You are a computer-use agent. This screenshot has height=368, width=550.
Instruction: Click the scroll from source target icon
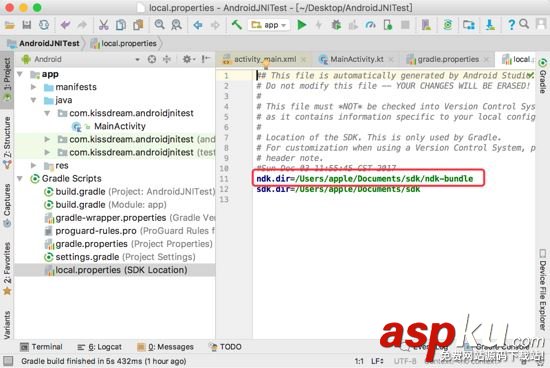[x=152, y=59]
